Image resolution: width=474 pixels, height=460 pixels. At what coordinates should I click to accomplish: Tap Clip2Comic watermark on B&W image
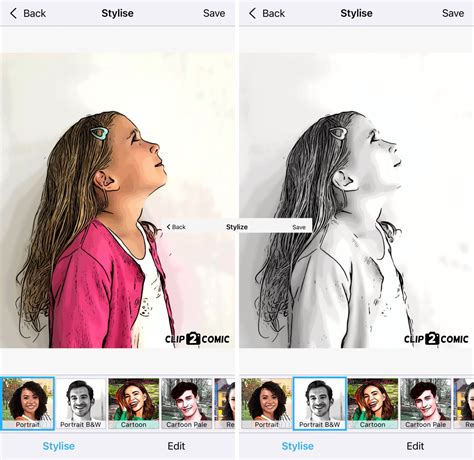[x=436, y=339]
